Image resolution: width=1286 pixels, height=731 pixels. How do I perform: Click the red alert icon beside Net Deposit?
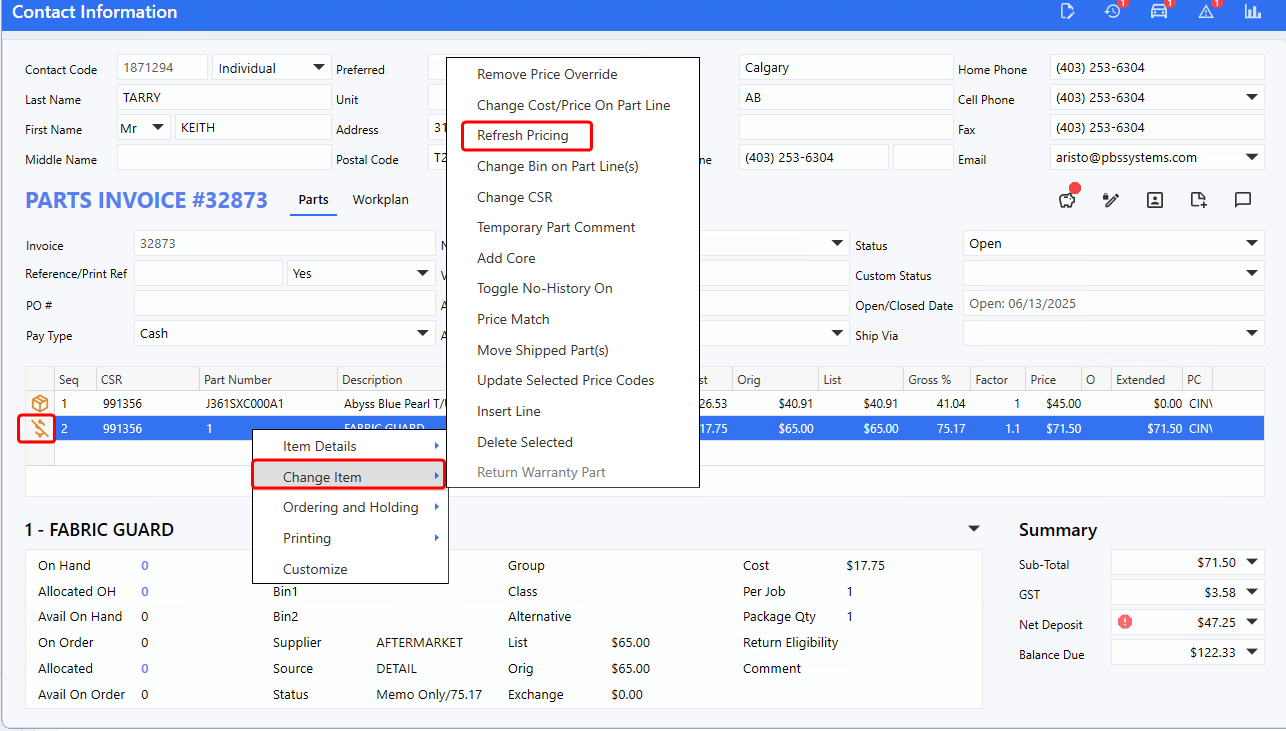tap(1125, 622)
